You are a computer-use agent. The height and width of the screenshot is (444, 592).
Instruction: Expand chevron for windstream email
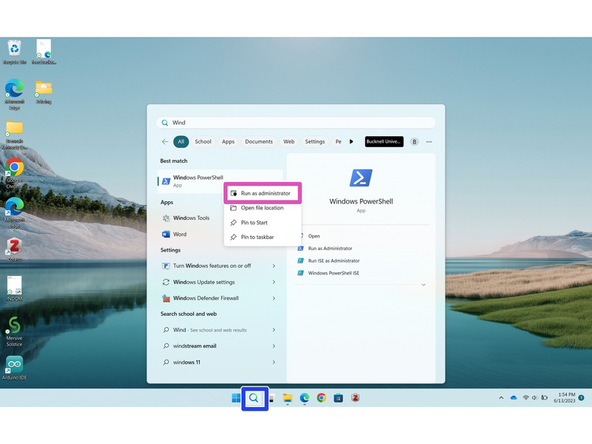(x=274, y=346)
